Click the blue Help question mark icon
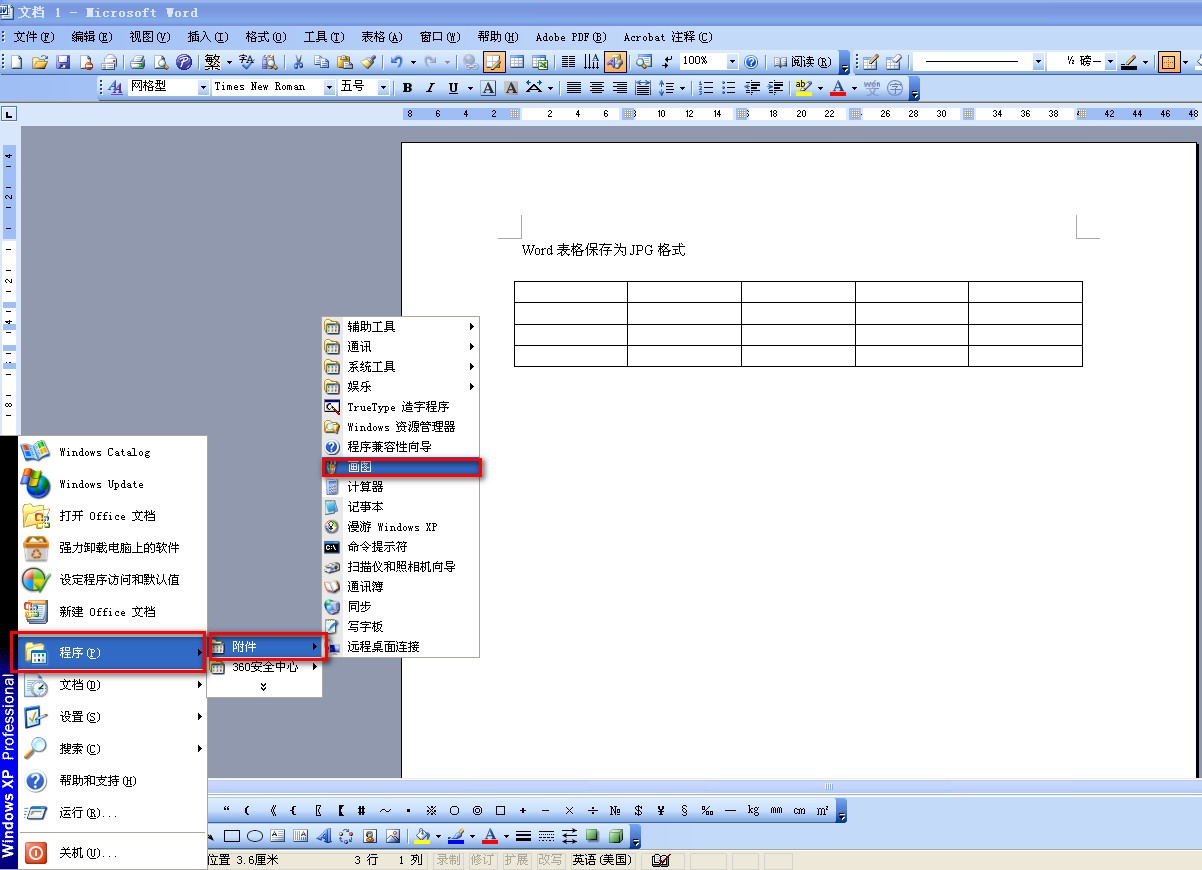Viewport: 1202px width, 870px height. 751,62
